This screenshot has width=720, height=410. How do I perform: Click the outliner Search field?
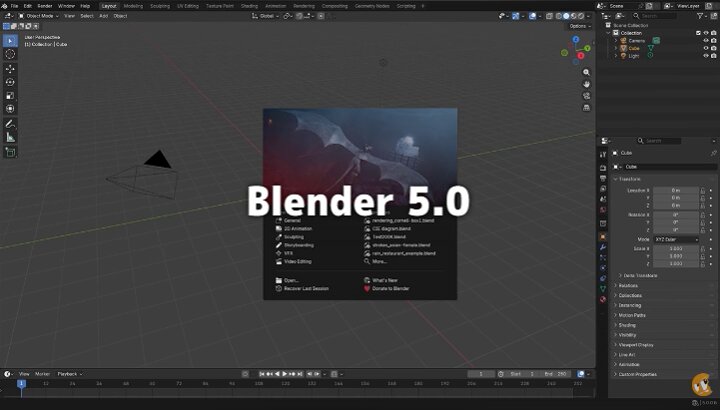coord(654,16)
